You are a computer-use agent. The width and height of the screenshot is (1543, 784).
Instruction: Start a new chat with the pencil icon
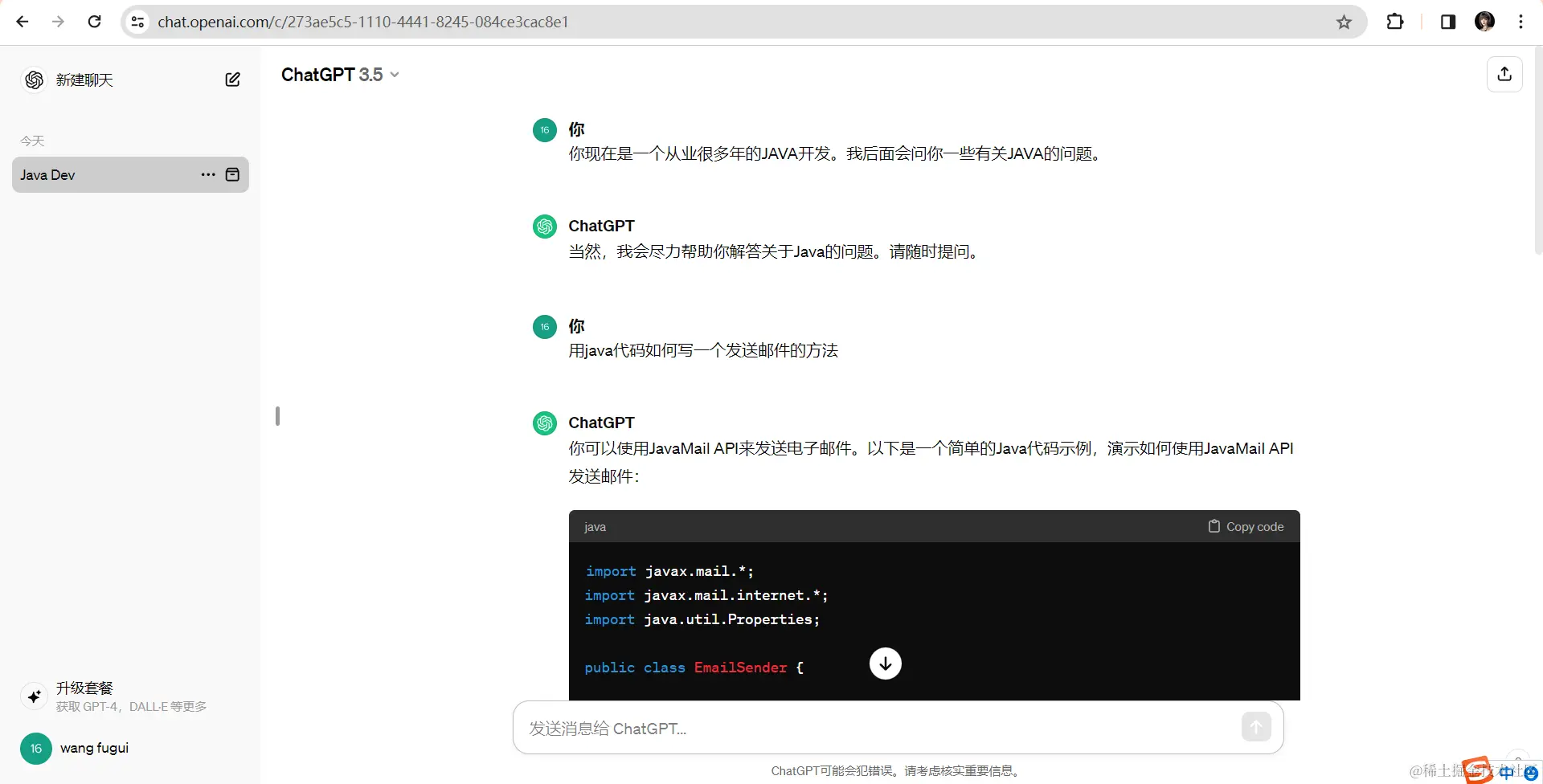click(232, 80)
